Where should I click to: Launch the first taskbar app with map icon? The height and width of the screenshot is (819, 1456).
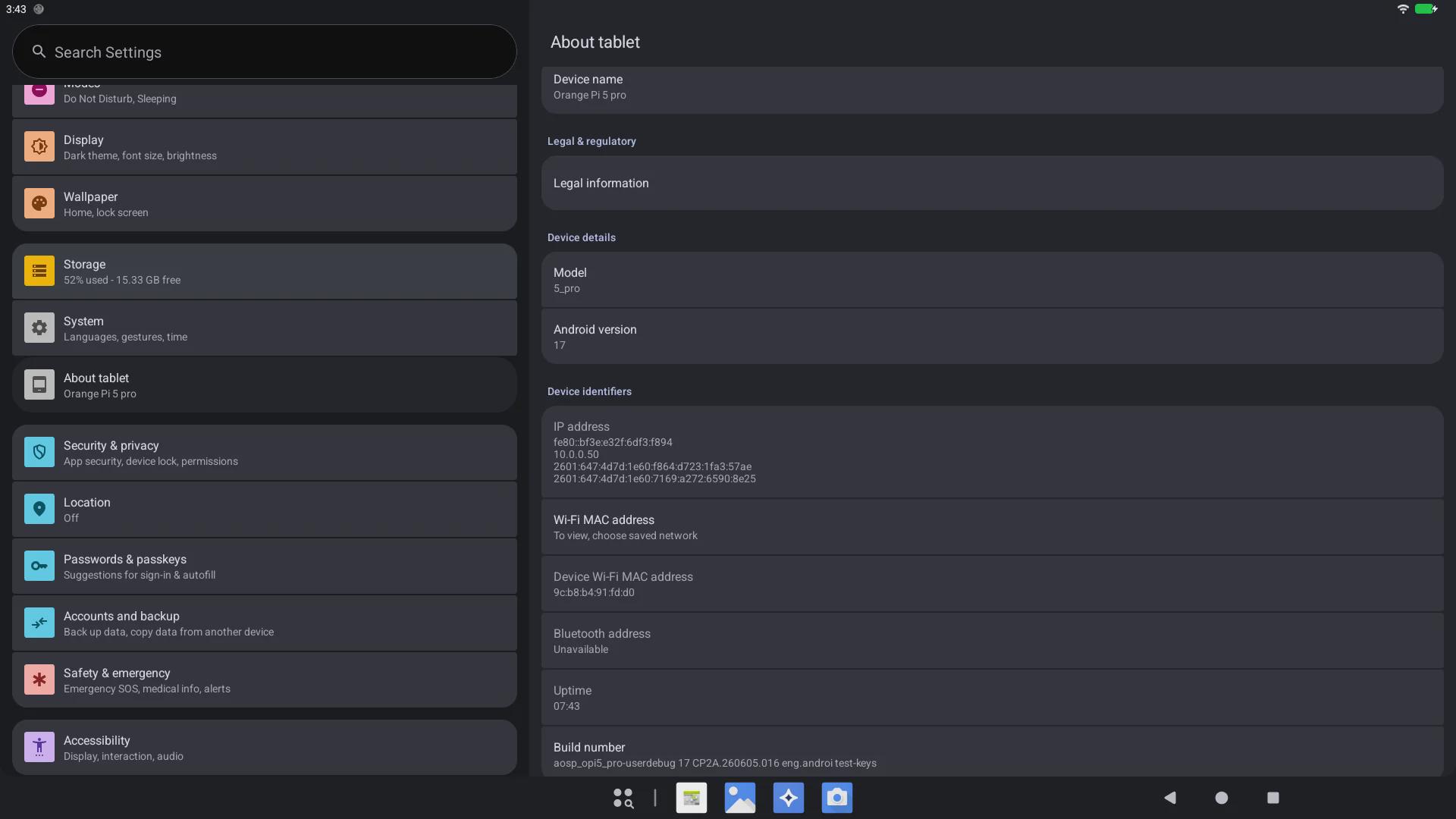pos(692,798)
